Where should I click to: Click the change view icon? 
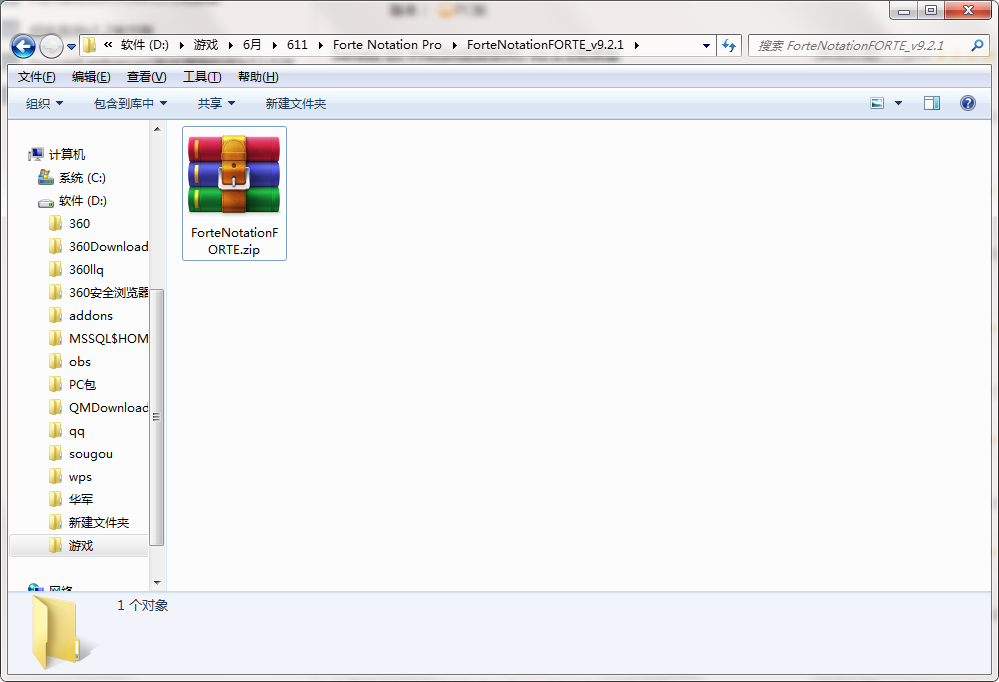[x=877, y=103]
